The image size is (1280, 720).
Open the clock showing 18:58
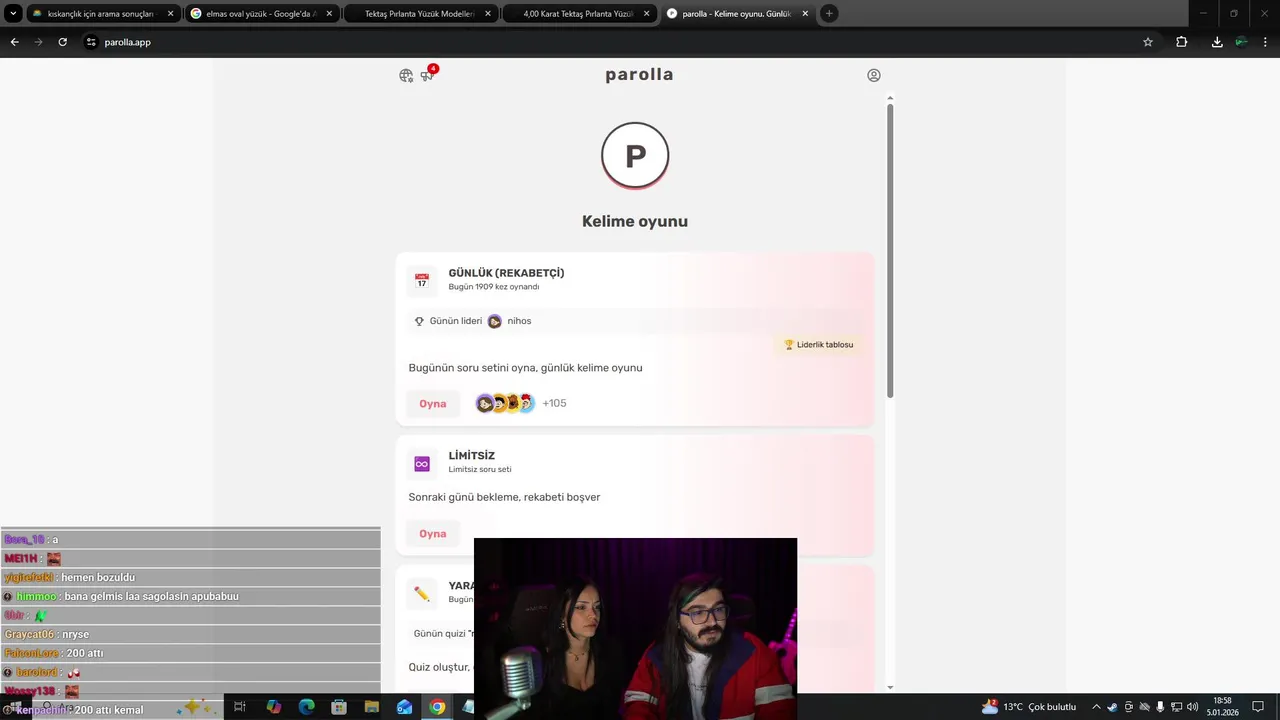point(1222,707)
